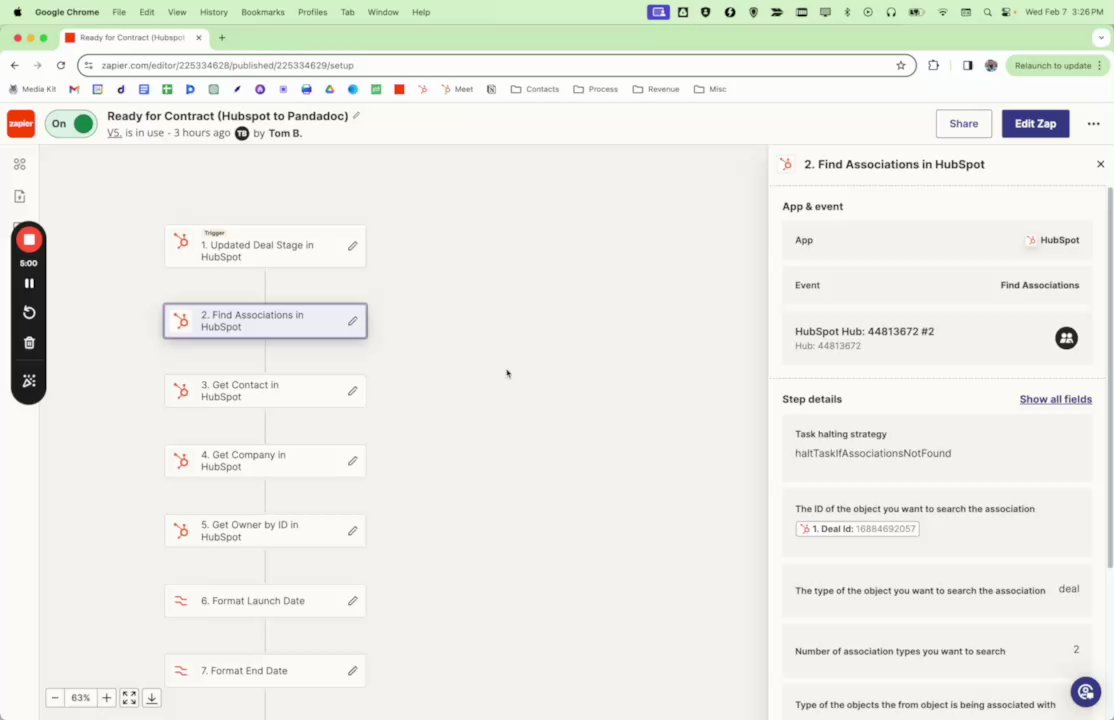Toggle the Zap On switch off
Viewport: 1114px width, 720px height.
tap(71, 124)
